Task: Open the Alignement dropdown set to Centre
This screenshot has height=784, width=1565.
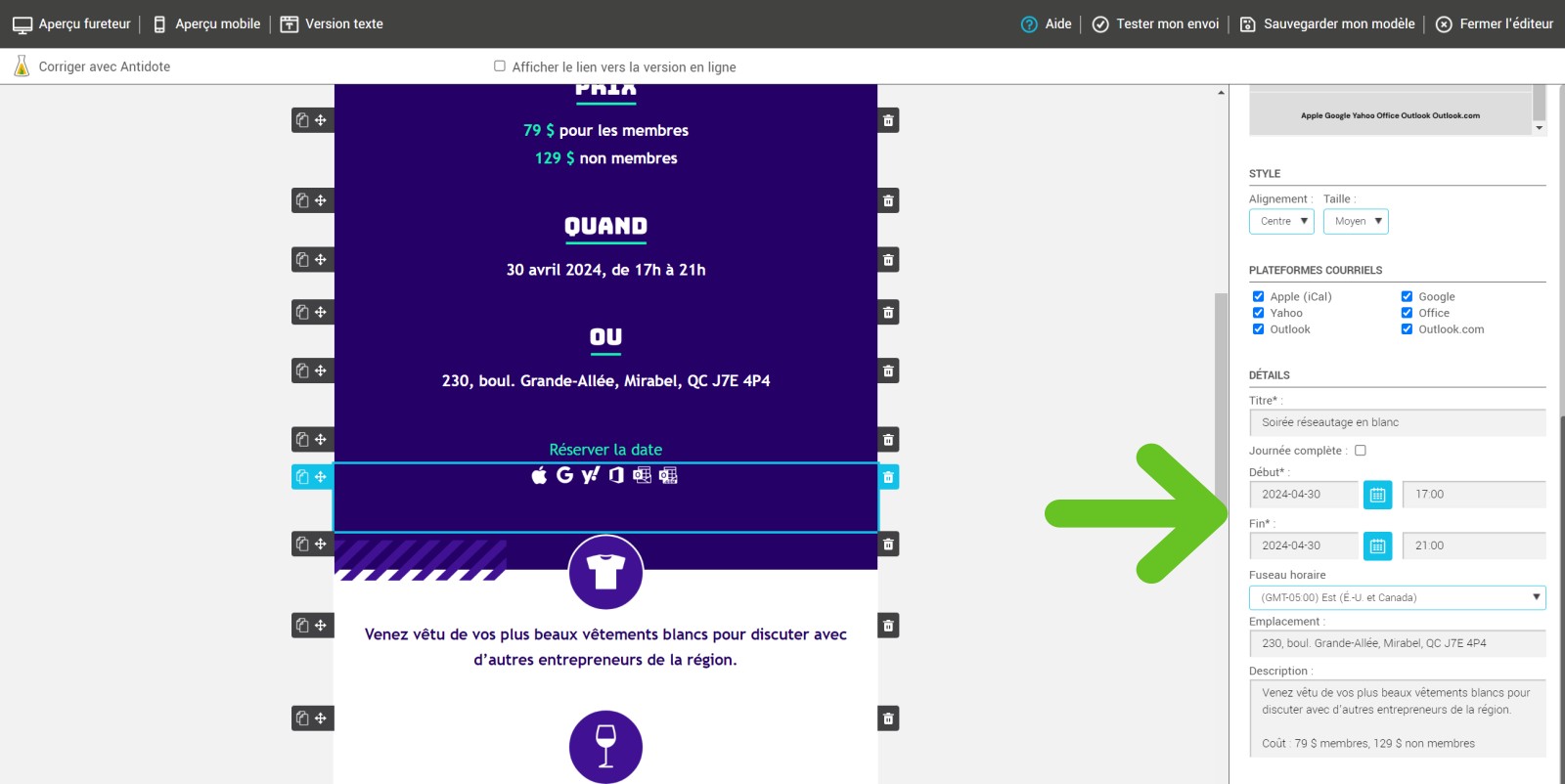Action: [1280, 222]
